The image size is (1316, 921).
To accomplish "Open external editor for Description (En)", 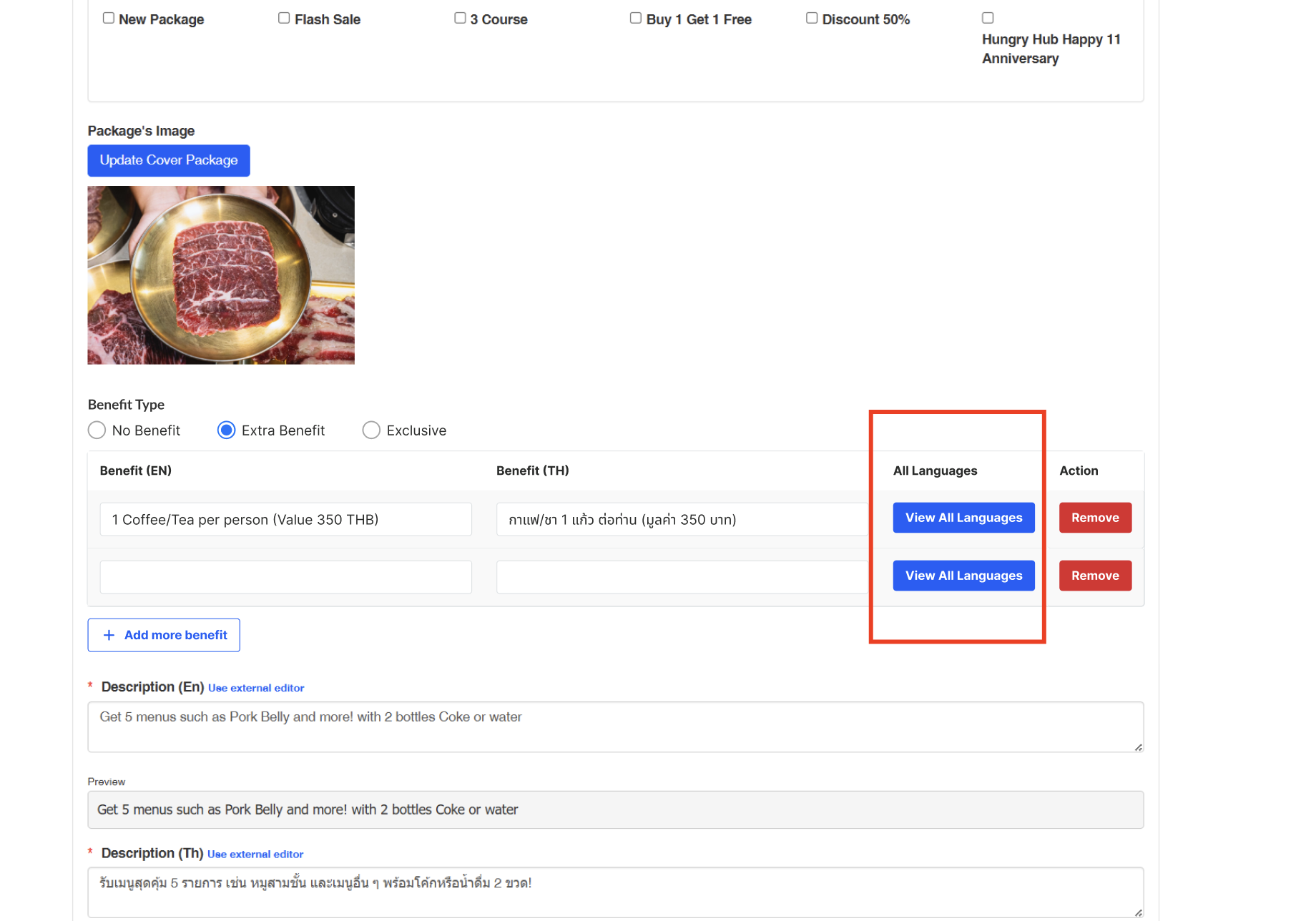I will pos(256,688).
